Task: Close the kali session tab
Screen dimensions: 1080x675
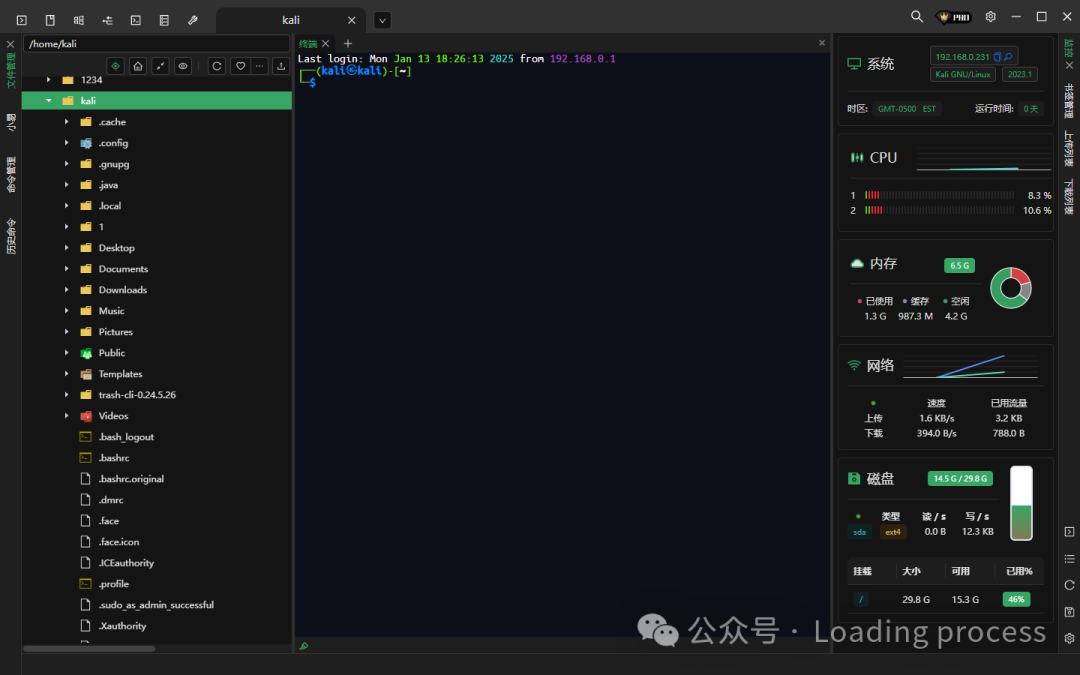Action: pos(351,21)
